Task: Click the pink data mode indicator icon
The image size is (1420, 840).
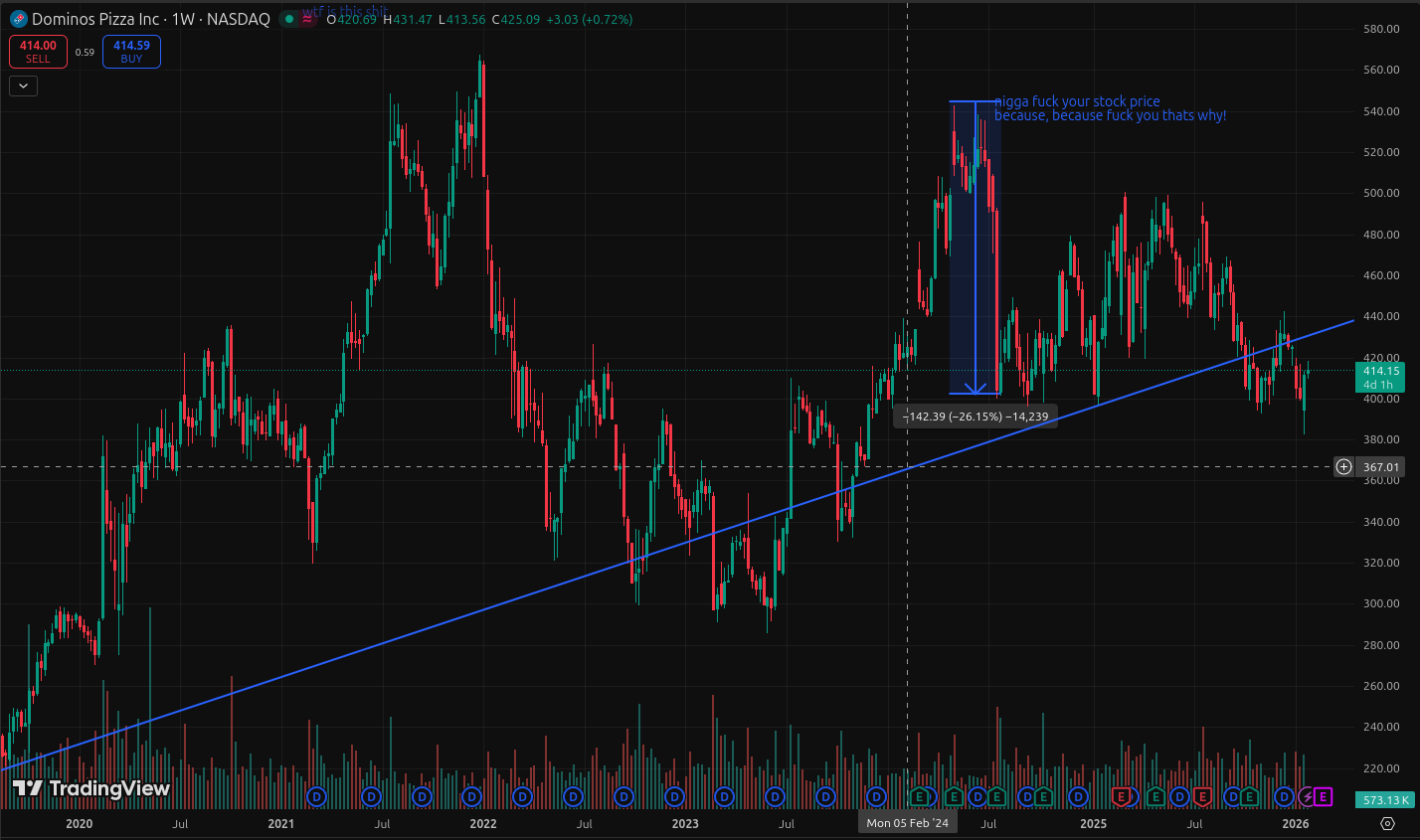Action: click(308, 19)
